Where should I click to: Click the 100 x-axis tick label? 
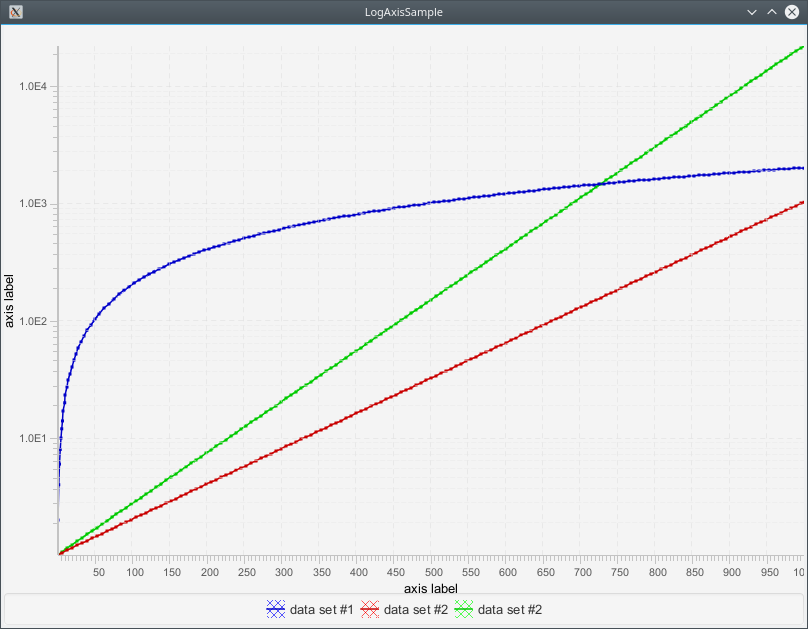(136, 572)
